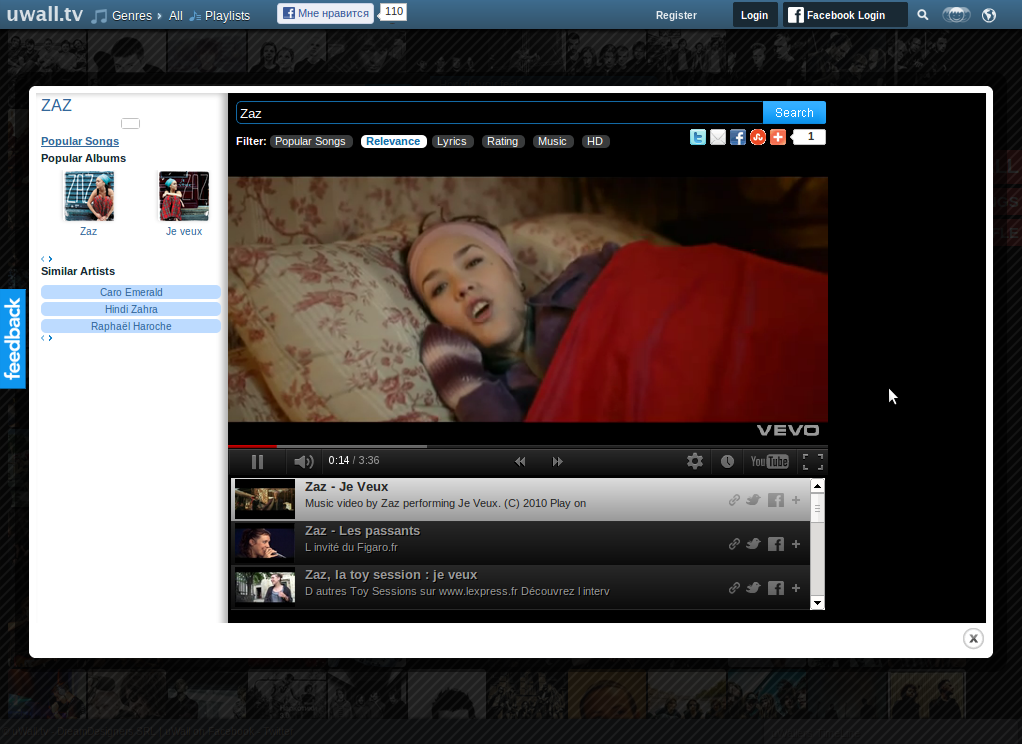This screenshot has height=744, width=1022.
Task: Add Zaz - Je Veux to playlist
Action: click(796, 500)
